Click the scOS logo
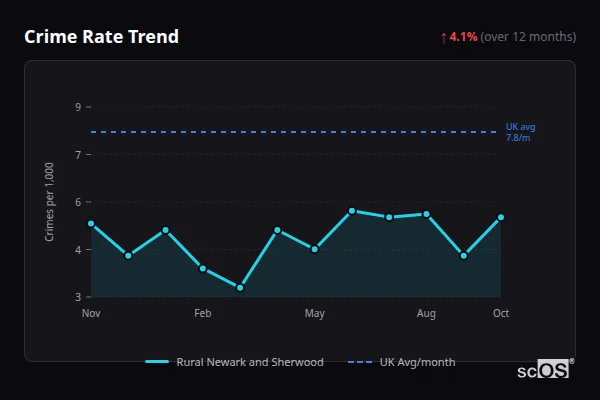Screen dimensions: 600x400 tap(545, 369)
